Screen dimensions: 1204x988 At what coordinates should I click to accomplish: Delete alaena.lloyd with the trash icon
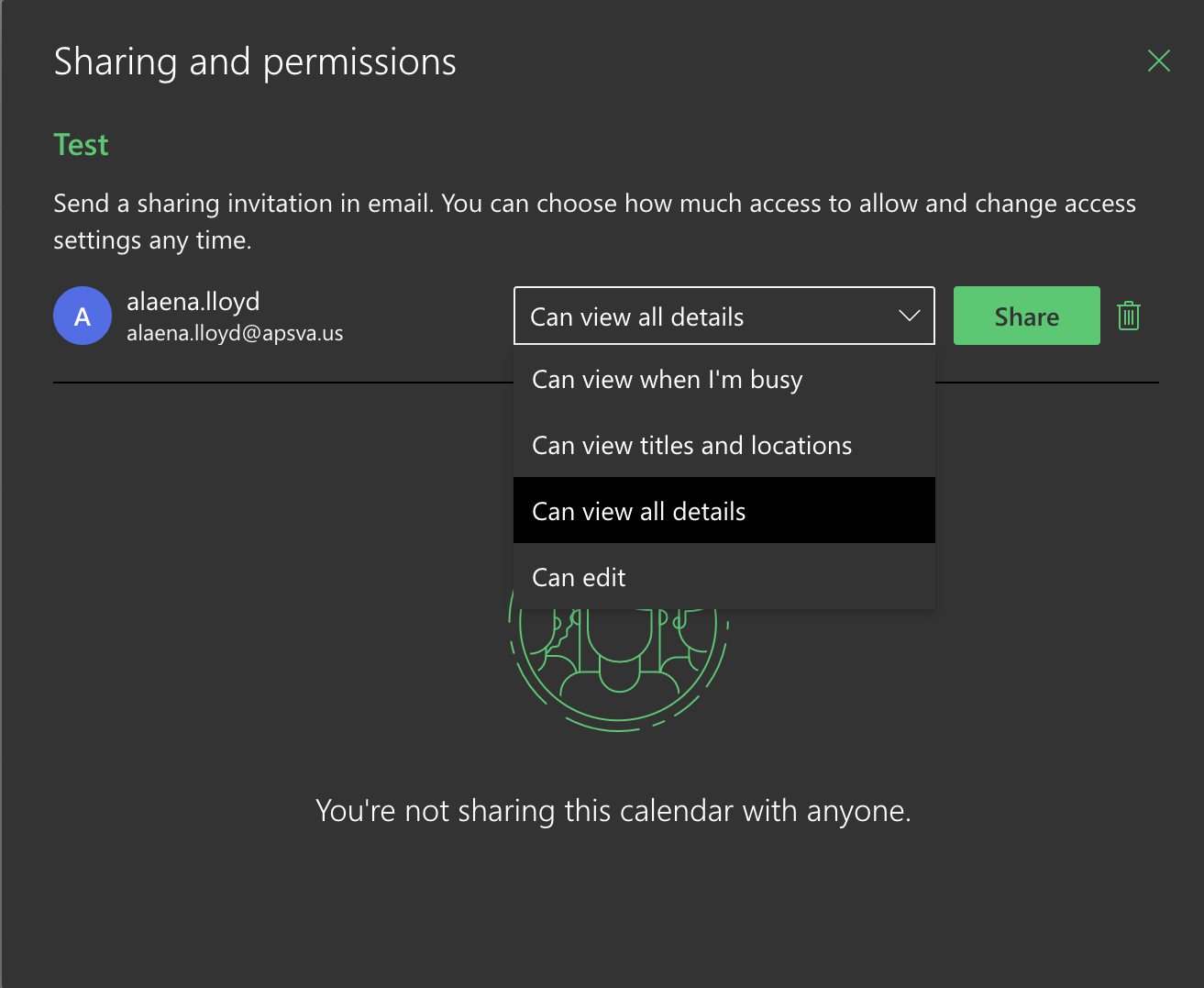tap(1128, 316)
